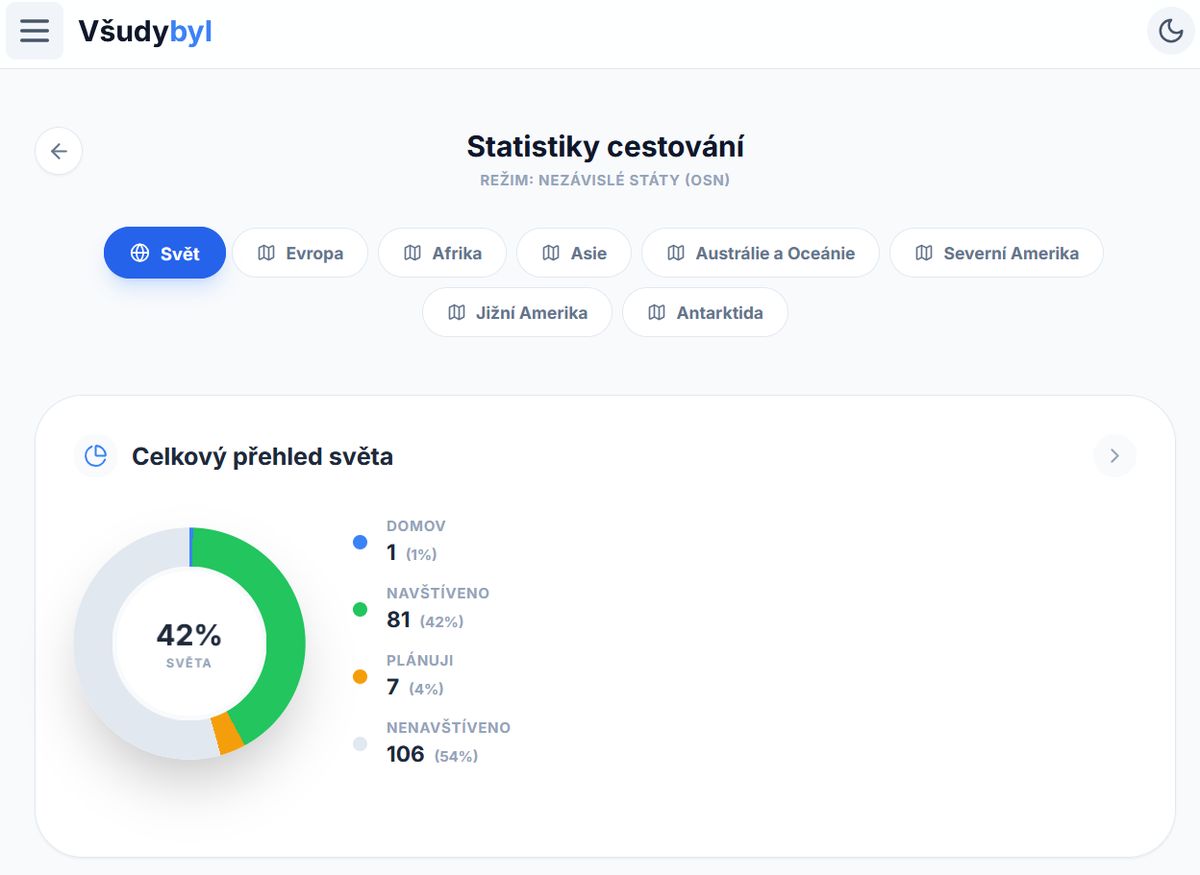Select the Svět globe tab

165,253
